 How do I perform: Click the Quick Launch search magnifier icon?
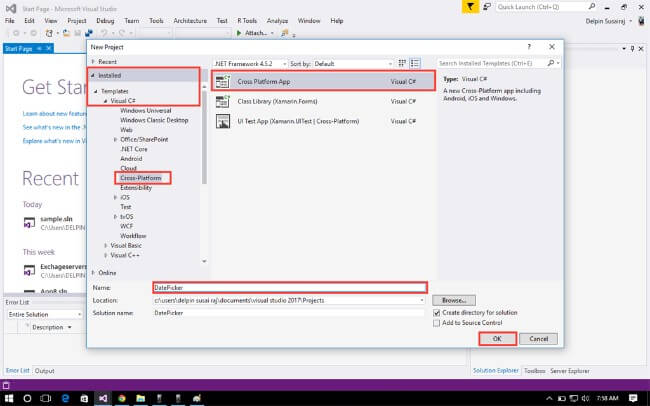[592, 7]
